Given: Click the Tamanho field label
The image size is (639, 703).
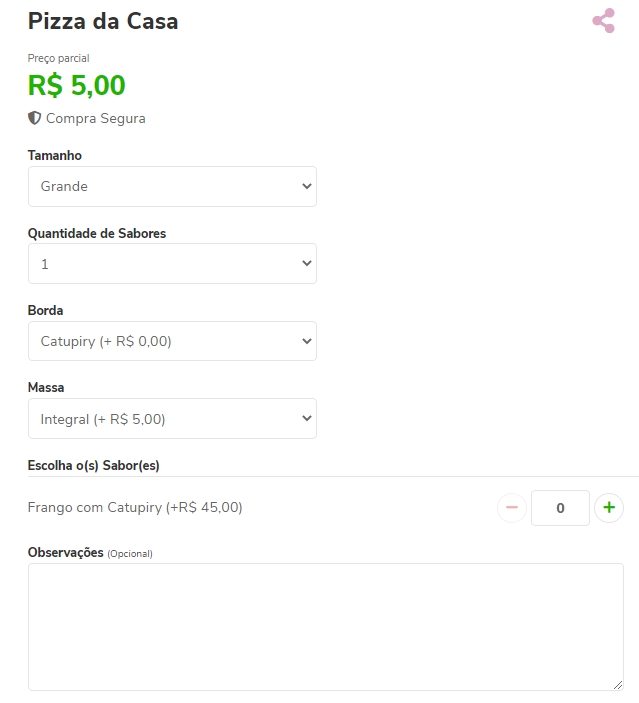Looking at the screenshot, I should click(55, 156).
